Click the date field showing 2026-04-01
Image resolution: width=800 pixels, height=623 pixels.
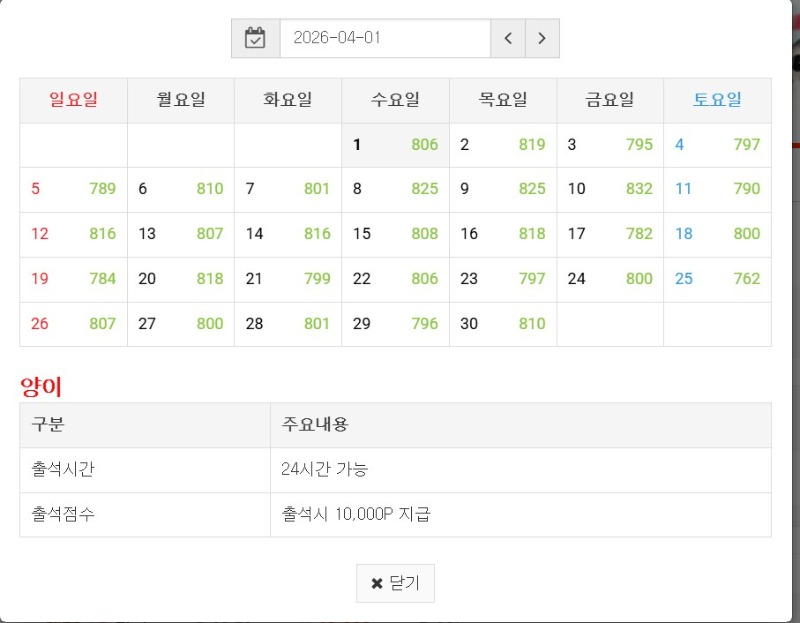385,38
